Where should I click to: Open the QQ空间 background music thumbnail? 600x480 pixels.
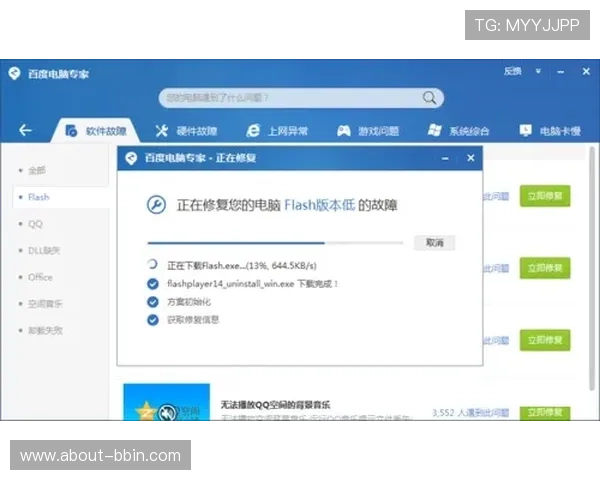click(x=166, y=402)
